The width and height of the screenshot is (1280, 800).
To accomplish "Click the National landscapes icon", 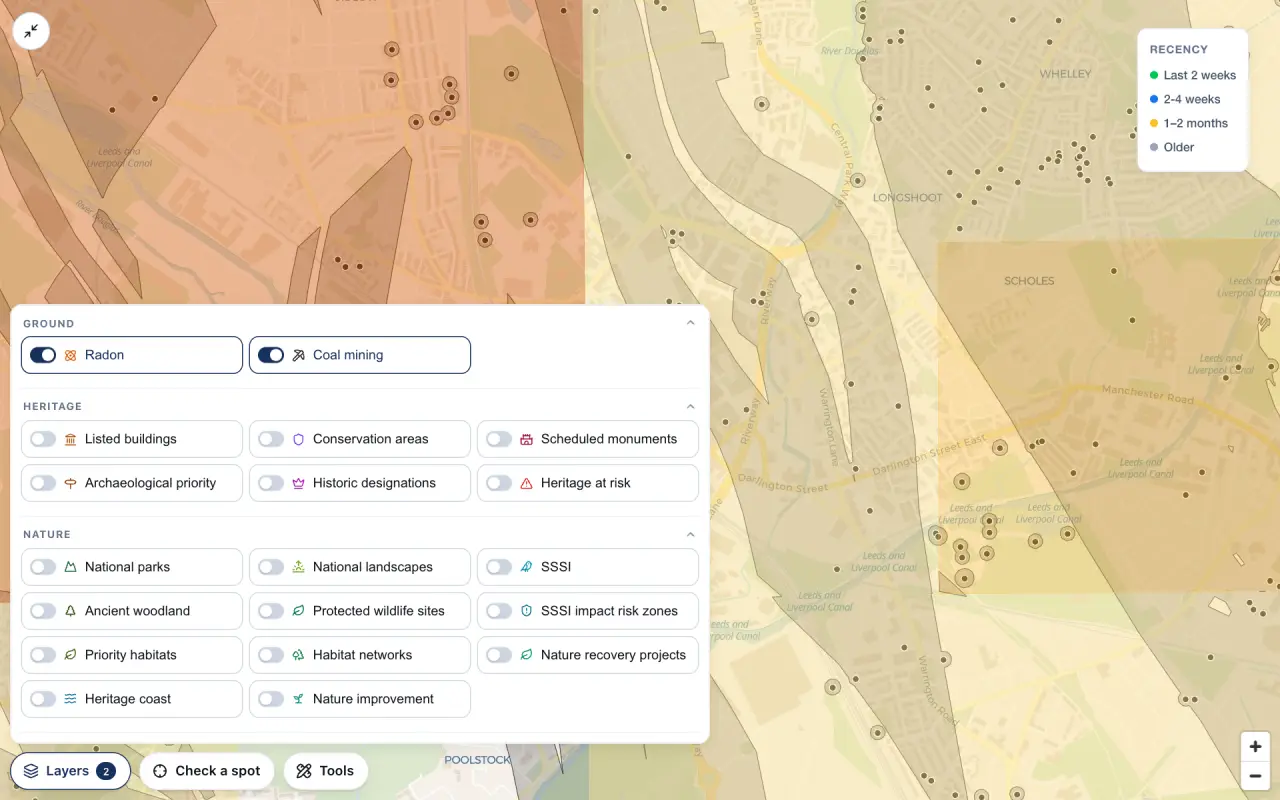I will pyautogui.click(x=298, y=567).
